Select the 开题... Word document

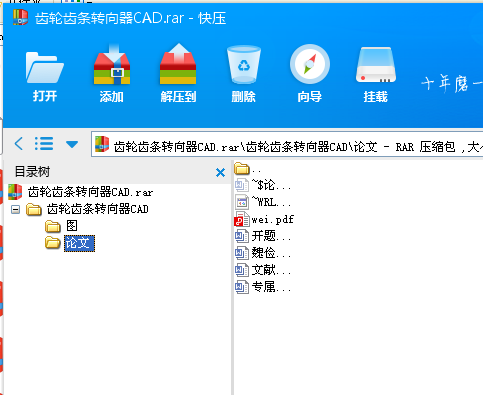[263, 236]
